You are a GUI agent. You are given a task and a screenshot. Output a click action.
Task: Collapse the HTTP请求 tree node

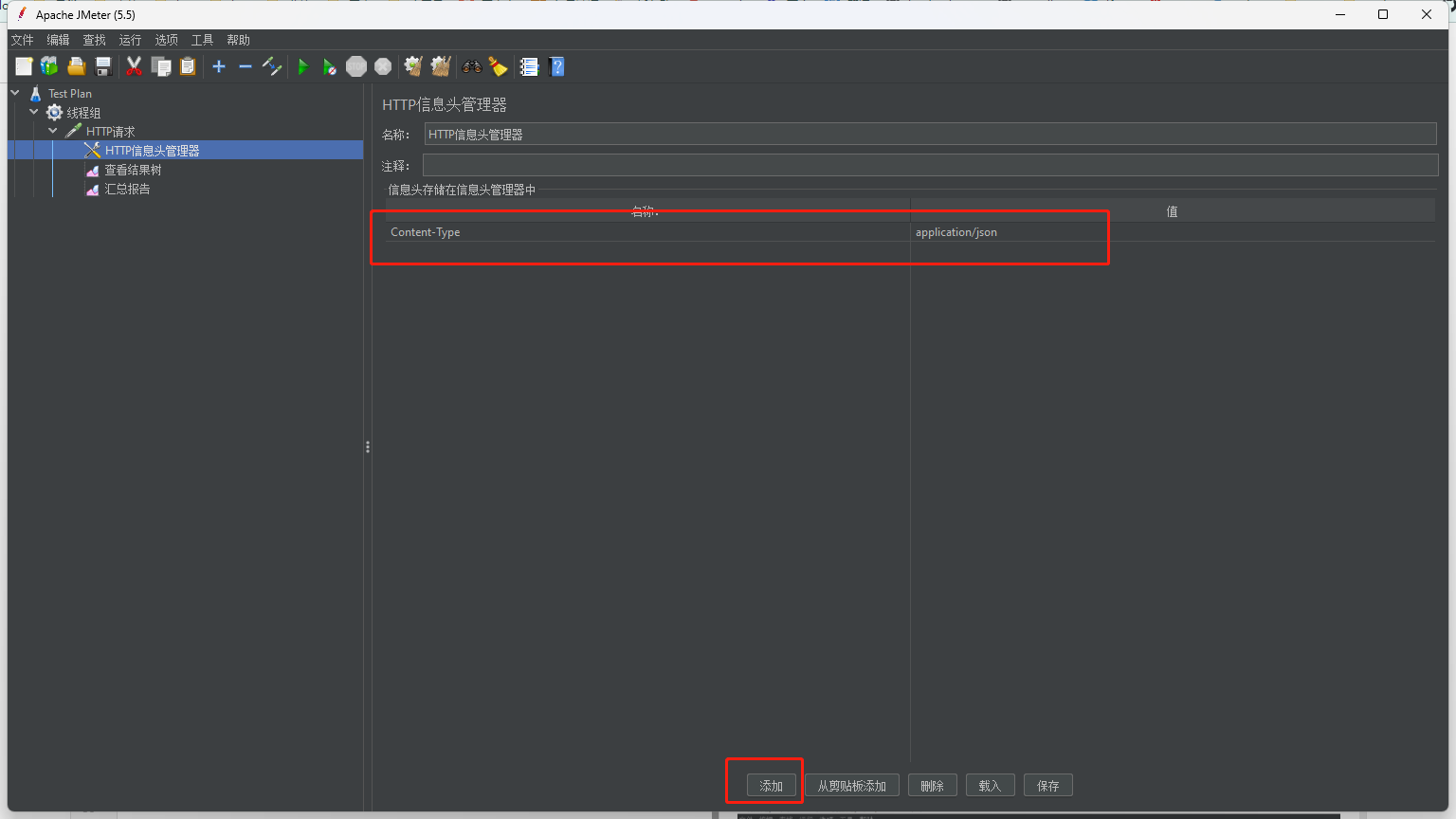tap(53, 131)
